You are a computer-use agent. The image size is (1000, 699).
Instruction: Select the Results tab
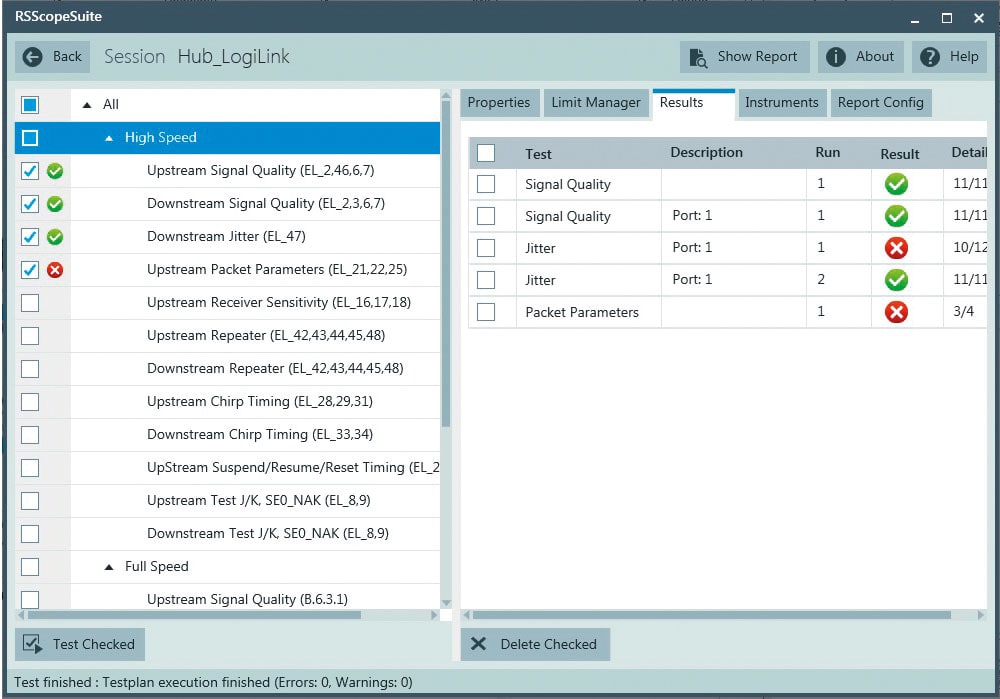693,103
